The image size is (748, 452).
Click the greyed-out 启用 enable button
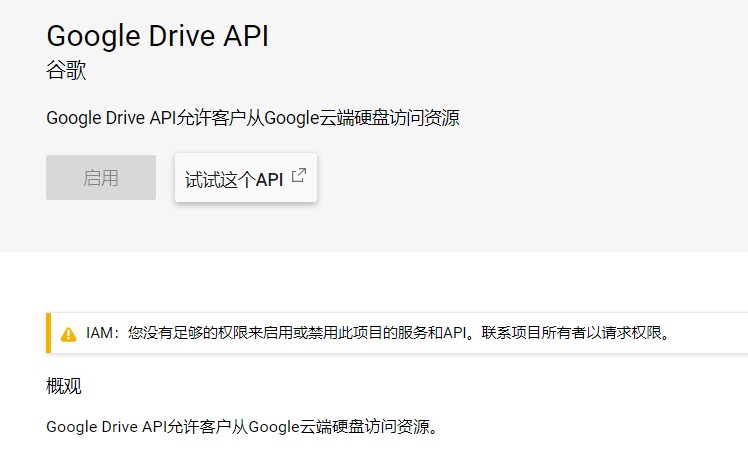(x=101, y=177)
